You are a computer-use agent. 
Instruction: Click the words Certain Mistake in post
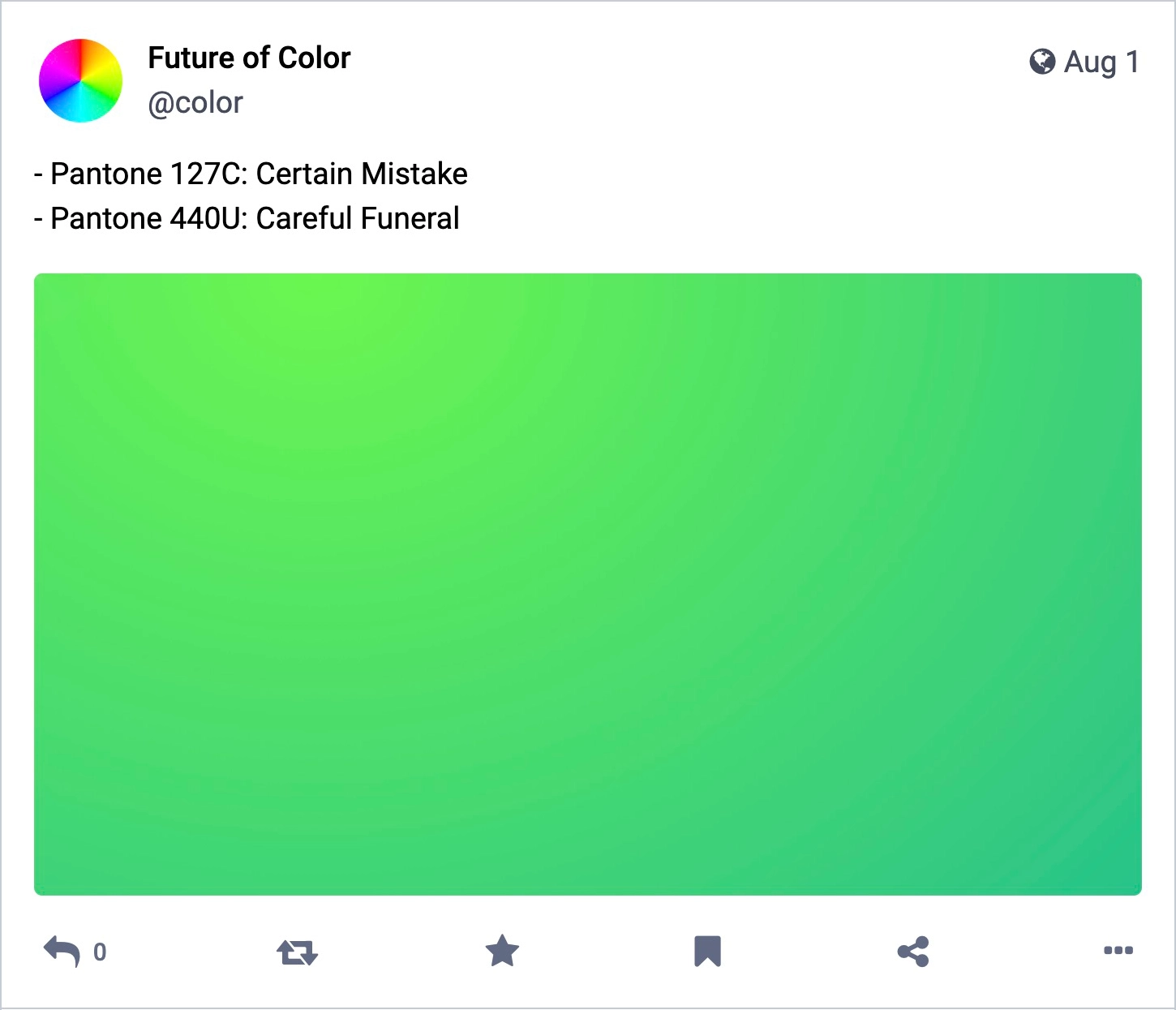(362, 174)
